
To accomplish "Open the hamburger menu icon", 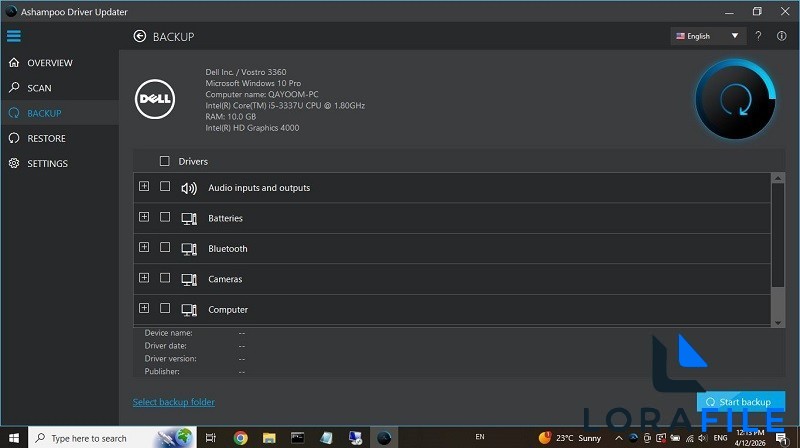I will pos(14,36).
